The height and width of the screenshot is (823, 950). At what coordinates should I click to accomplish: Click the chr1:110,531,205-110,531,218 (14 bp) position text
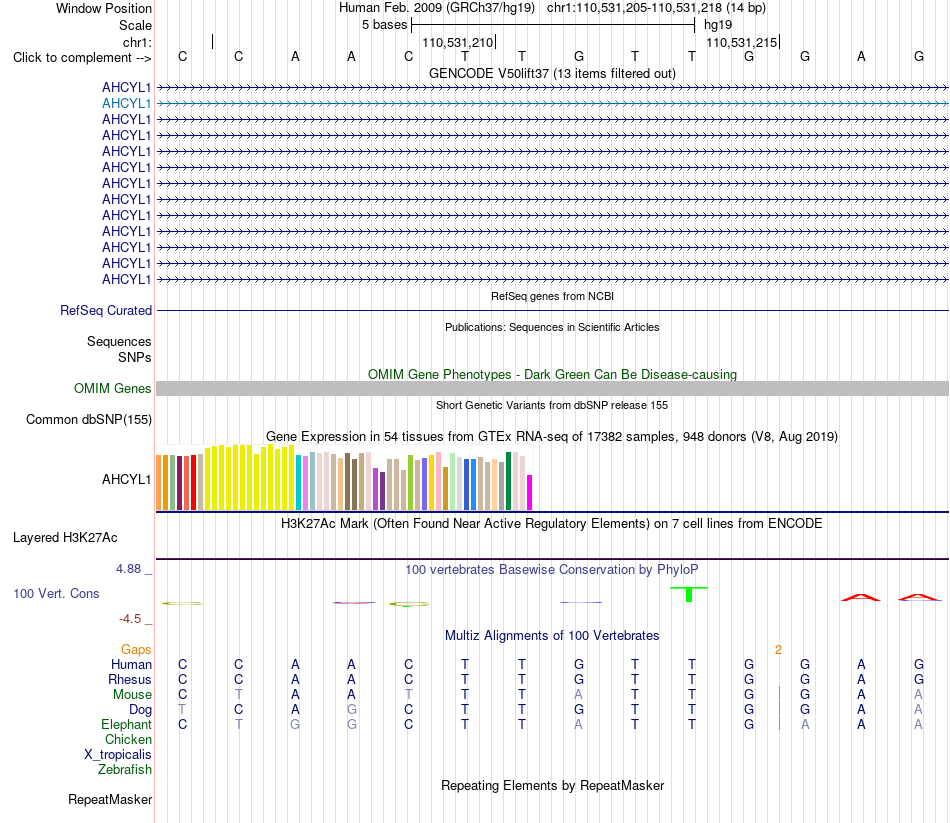pos(656,8)
